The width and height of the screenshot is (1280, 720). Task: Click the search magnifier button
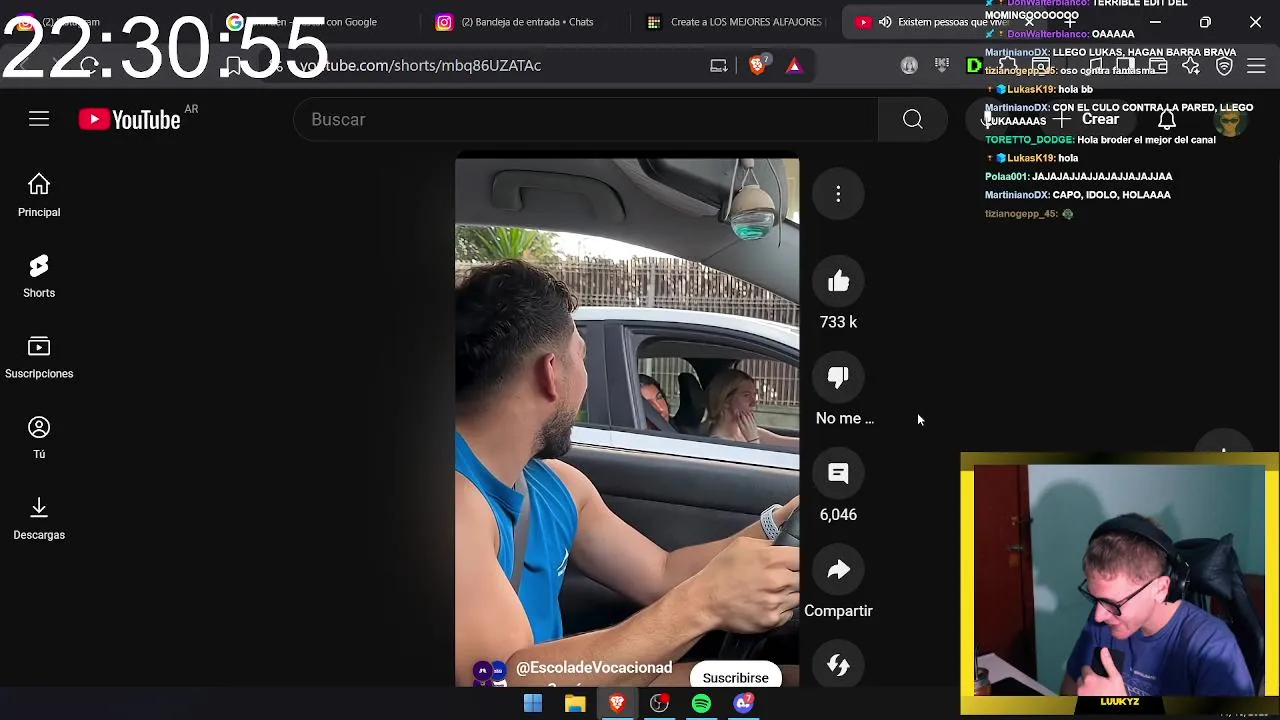tap(913, 119)
